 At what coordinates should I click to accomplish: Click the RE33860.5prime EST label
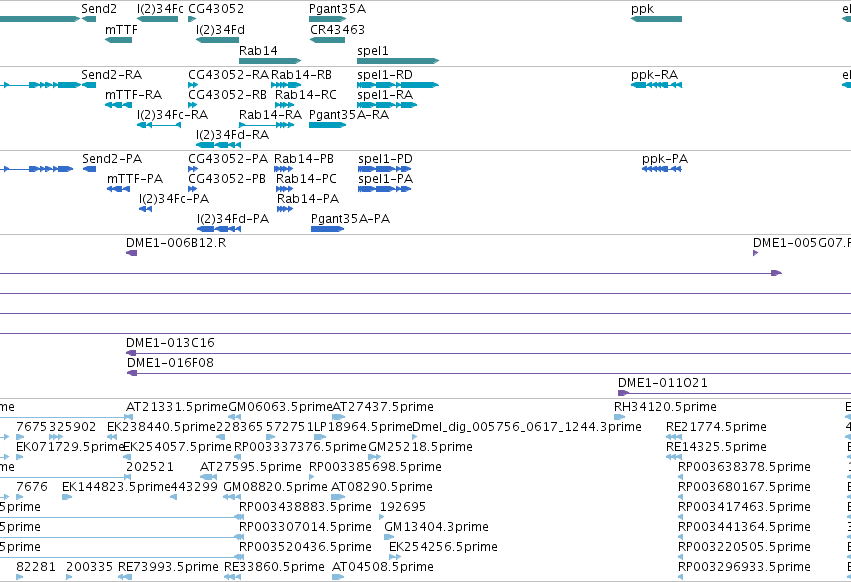point(274,567)
